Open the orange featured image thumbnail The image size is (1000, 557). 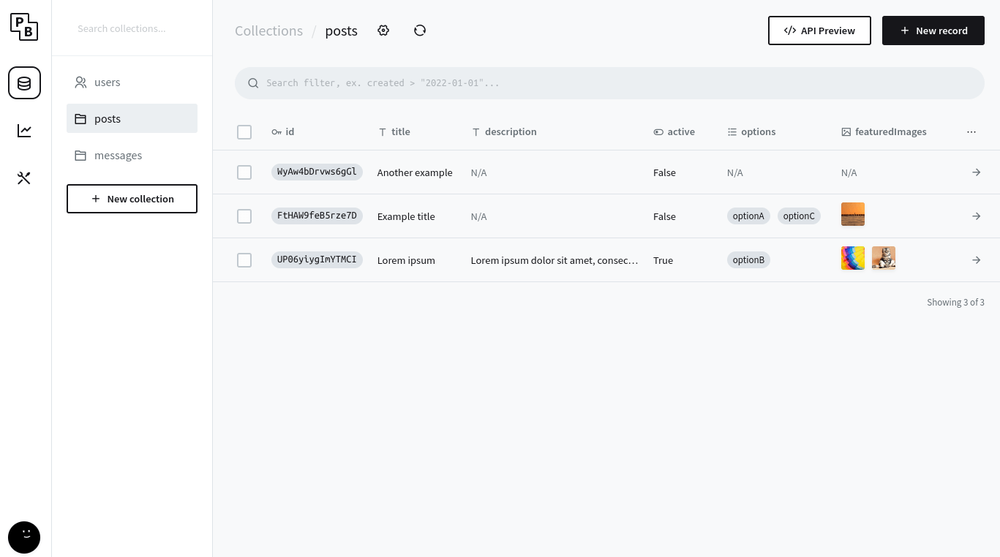[x=853, y=215]
